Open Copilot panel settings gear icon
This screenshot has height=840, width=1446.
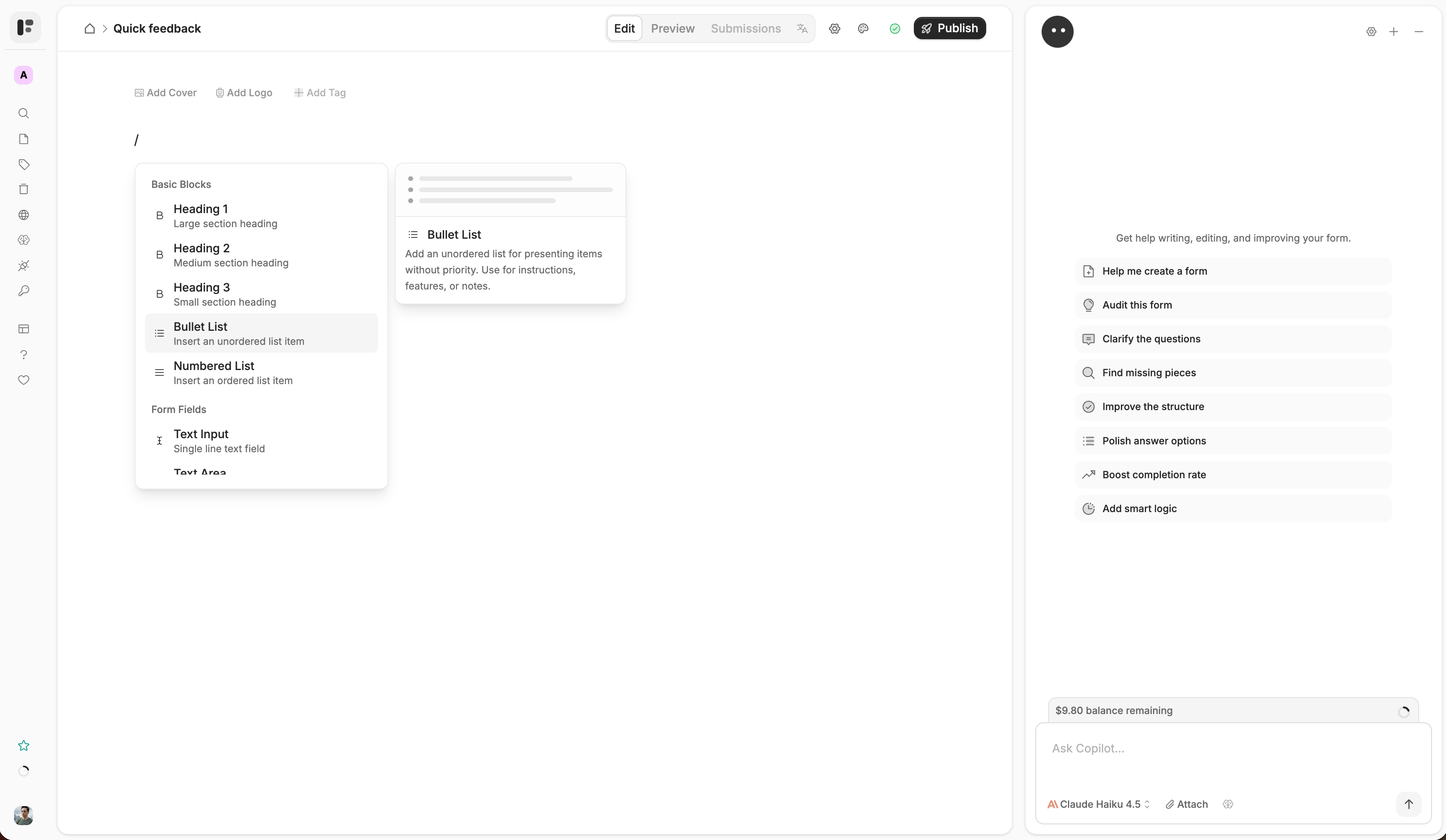[1371, 31]
